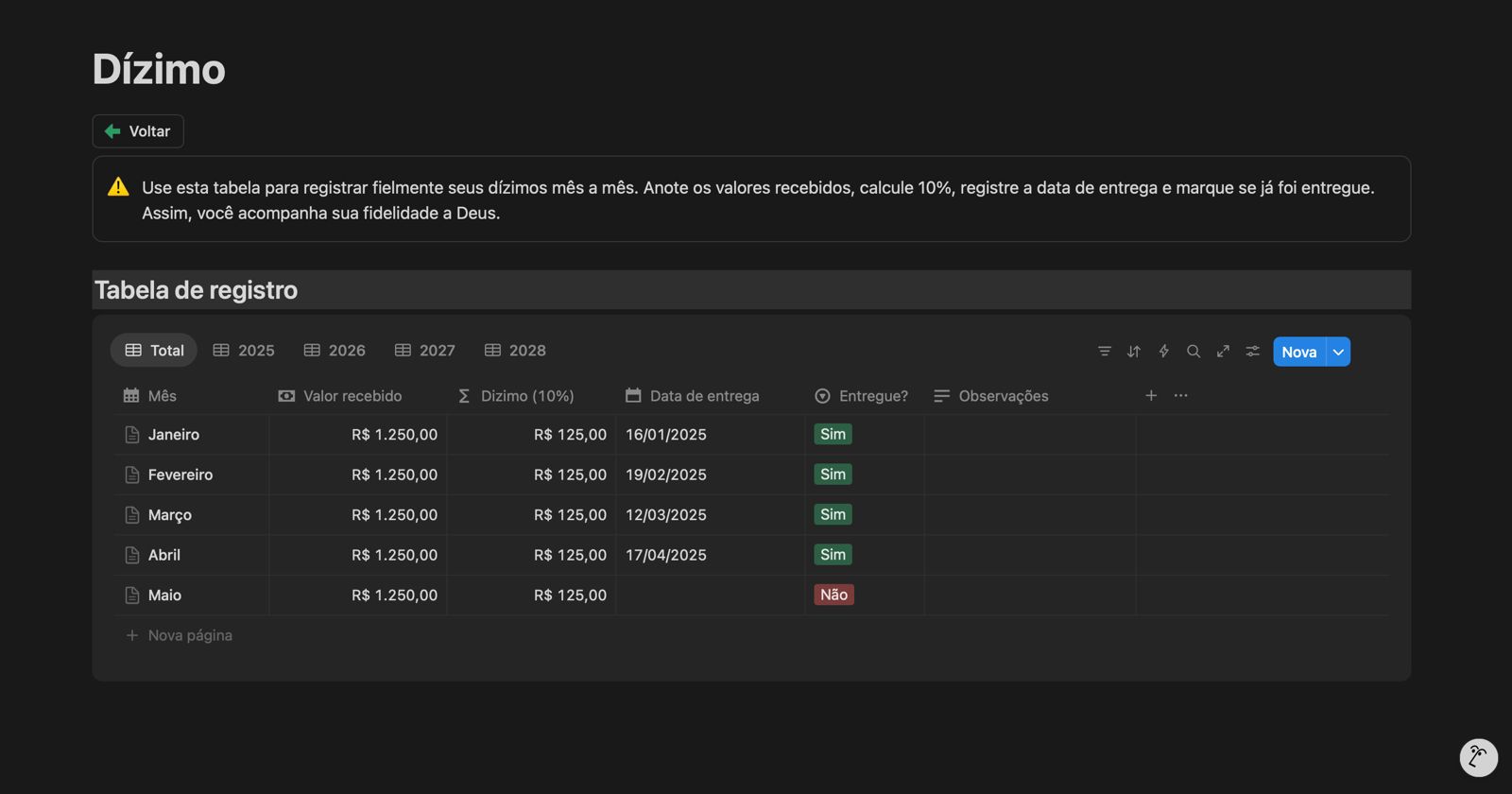Open automations lightning bolt icon

pyautogui.click(x=1163, y=352)
